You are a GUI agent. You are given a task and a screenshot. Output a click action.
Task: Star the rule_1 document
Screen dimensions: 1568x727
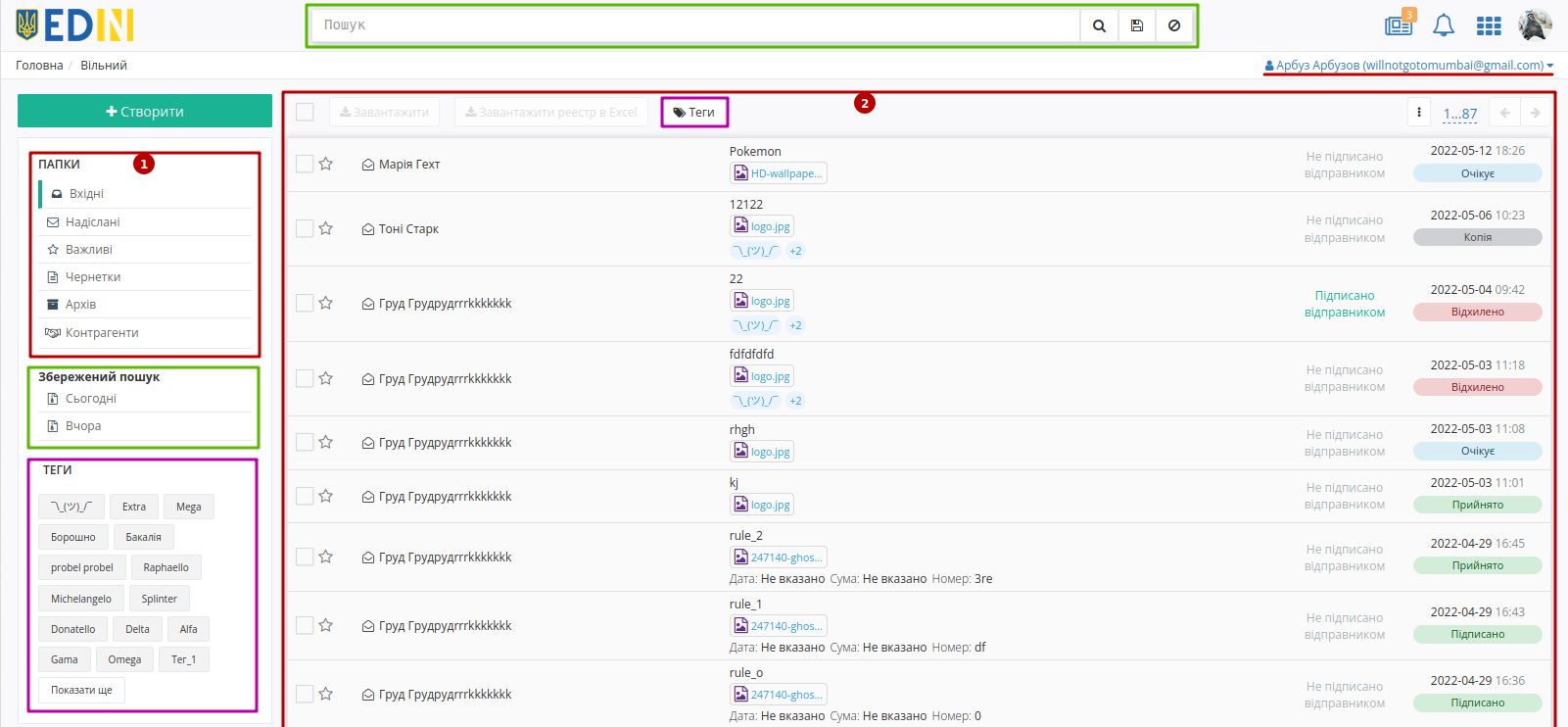(326, 625)
